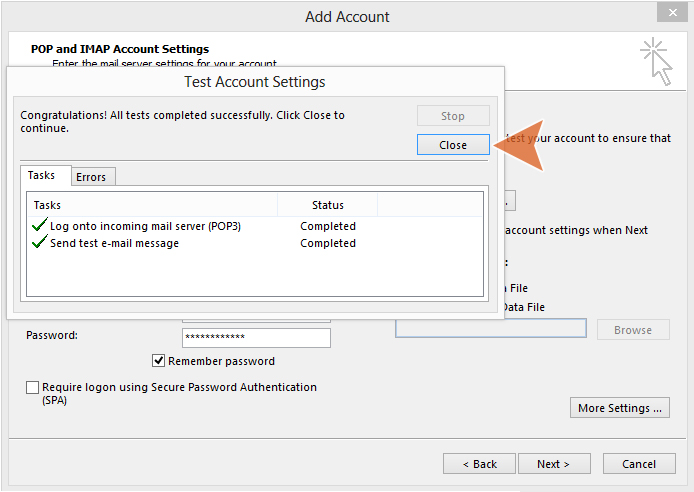Viewport: 694px width, 492px height.
Task: Select the Completed status of Send test e-mail message
Action: 328,243
